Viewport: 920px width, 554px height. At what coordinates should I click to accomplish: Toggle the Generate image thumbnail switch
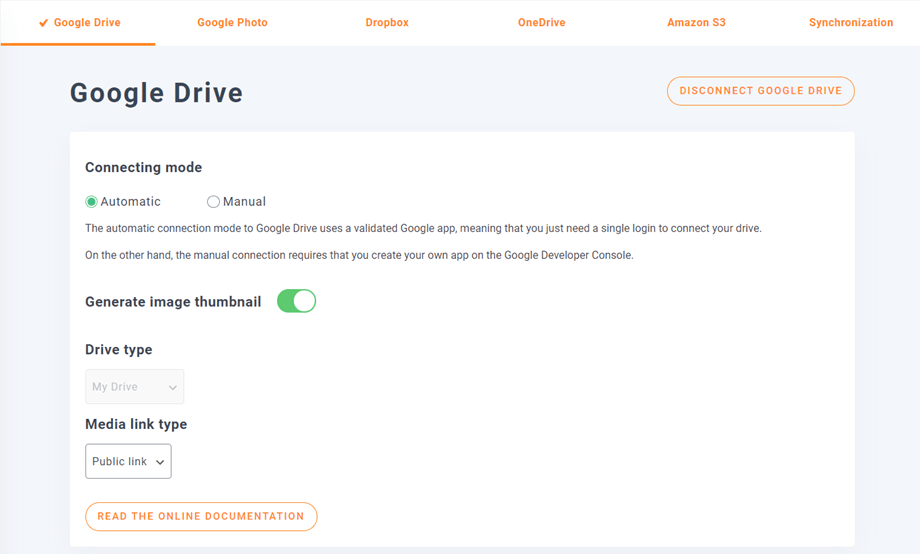point(296,301)
